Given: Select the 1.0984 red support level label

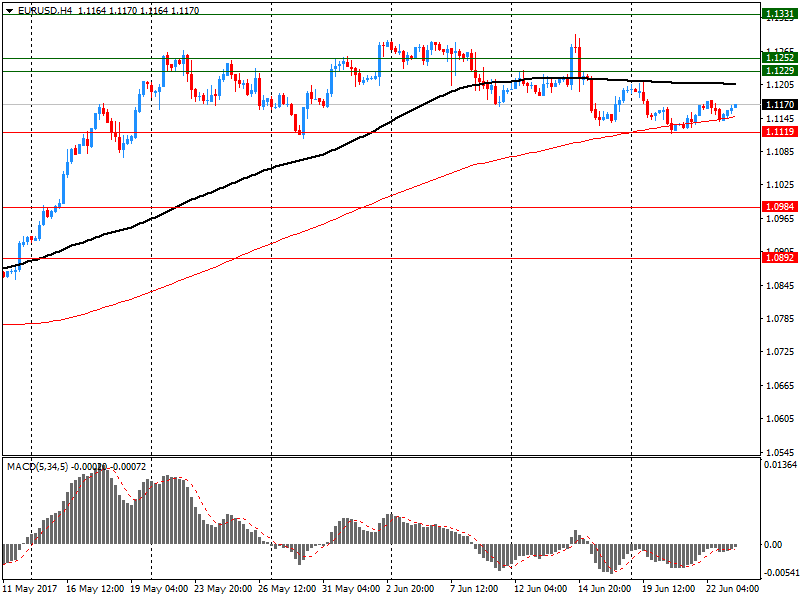Looking at the screenshot, I should [779, 207].
